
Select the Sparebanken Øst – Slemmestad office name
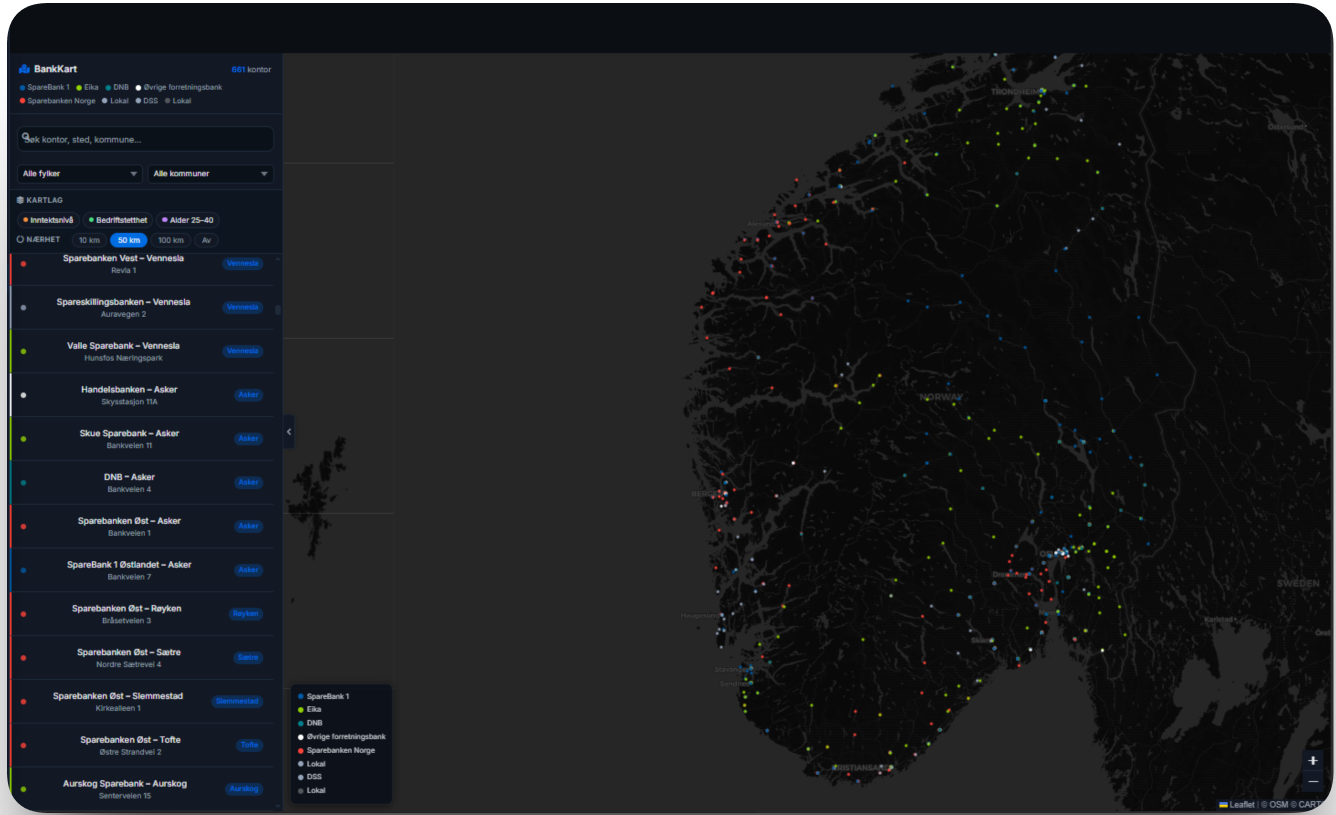pyautogui.click(x=118, y=696)
